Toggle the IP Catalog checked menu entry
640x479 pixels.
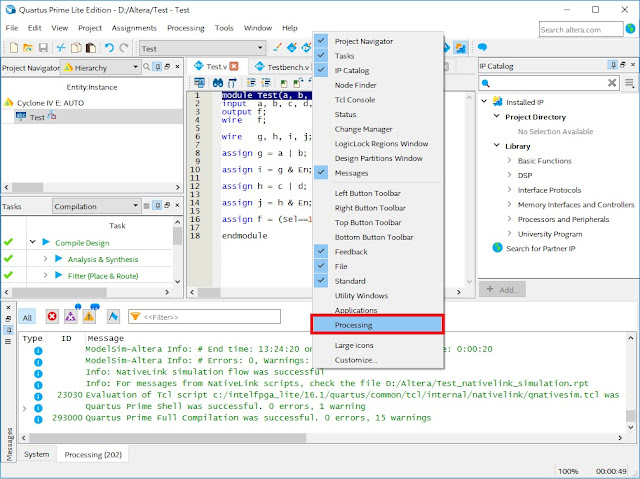point(321,70)
